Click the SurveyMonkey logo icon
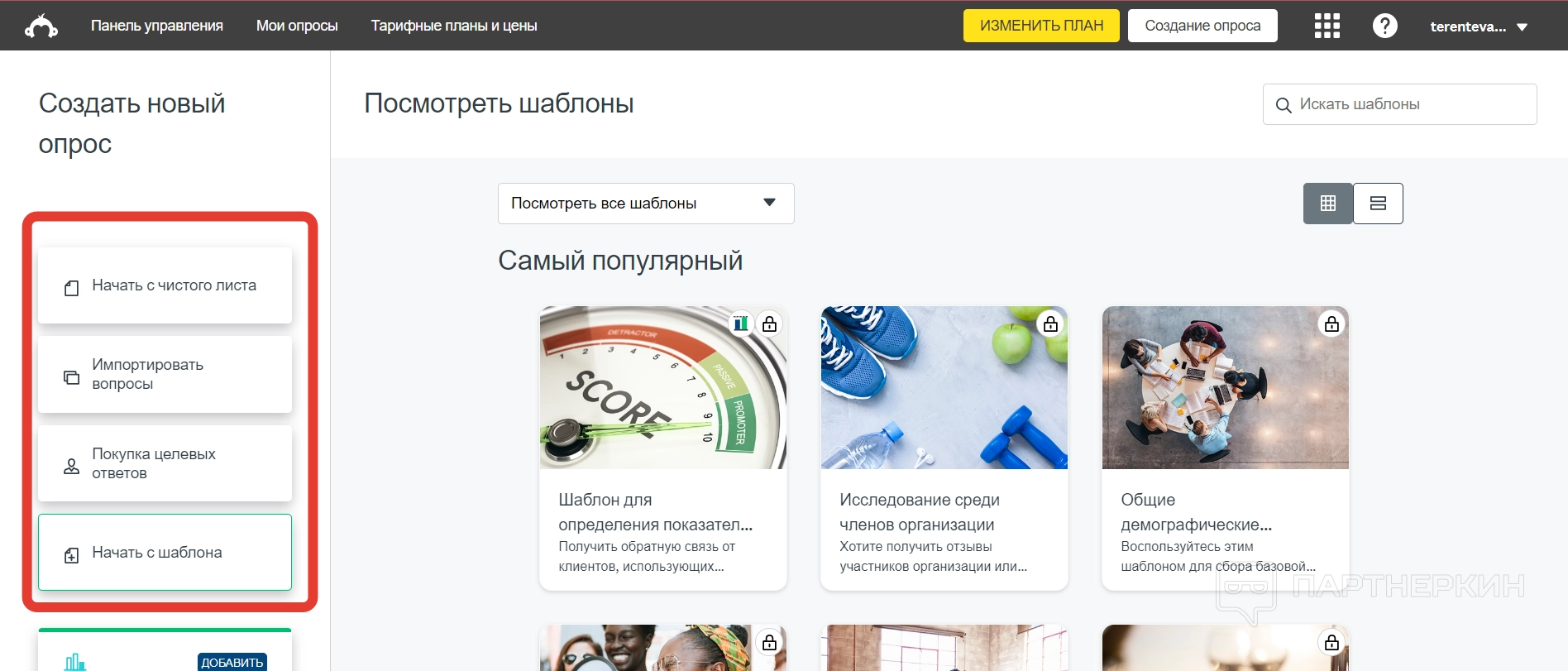The height and width of the screenshot is (671, 1568). point(41,26)
